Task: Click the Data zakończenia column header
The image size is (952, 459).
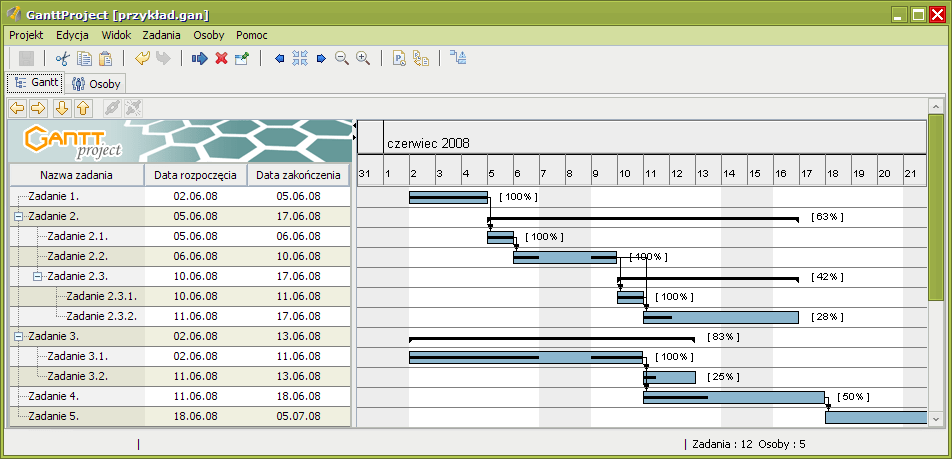Action: [299, 175]
